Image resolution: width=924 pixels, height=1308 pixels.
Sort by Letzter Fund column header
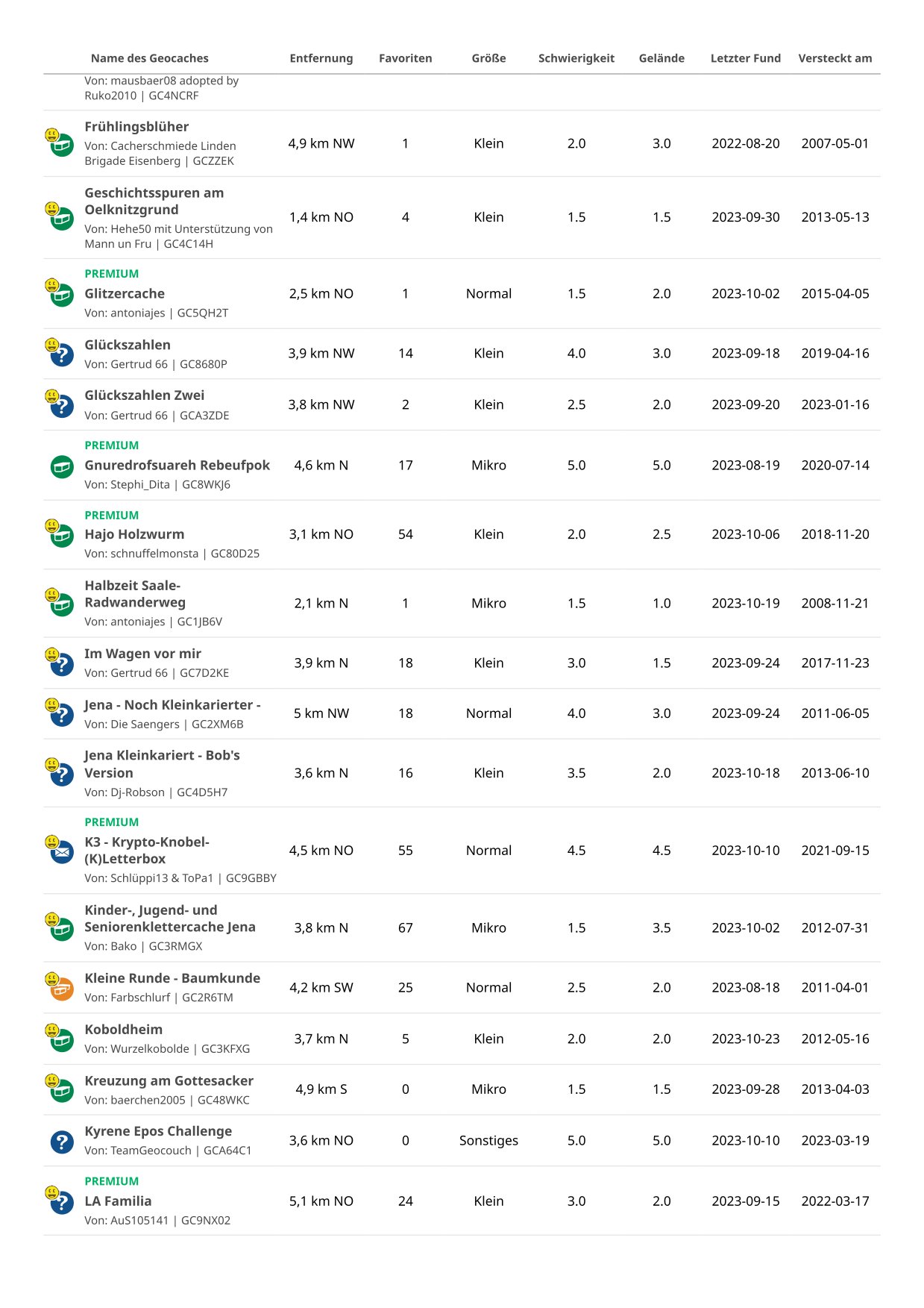coord(745,58)
